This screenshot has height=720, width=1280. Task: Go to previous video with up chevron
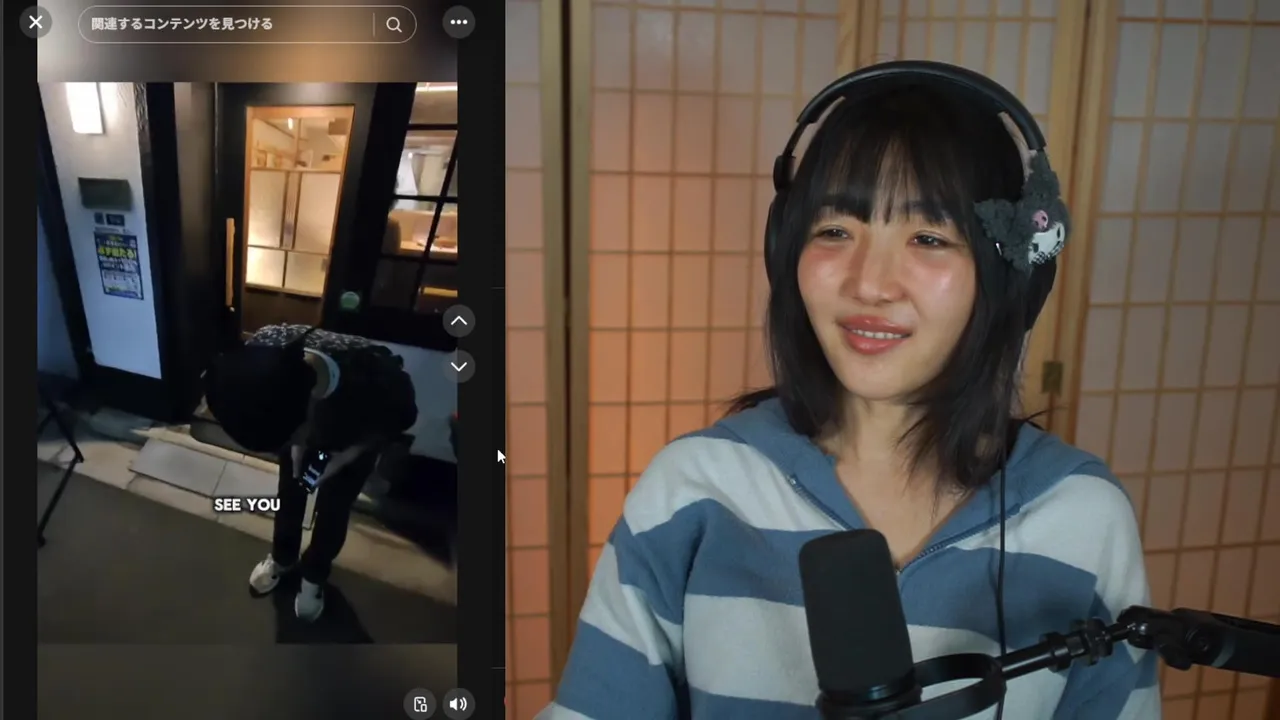tap(459, 321)
